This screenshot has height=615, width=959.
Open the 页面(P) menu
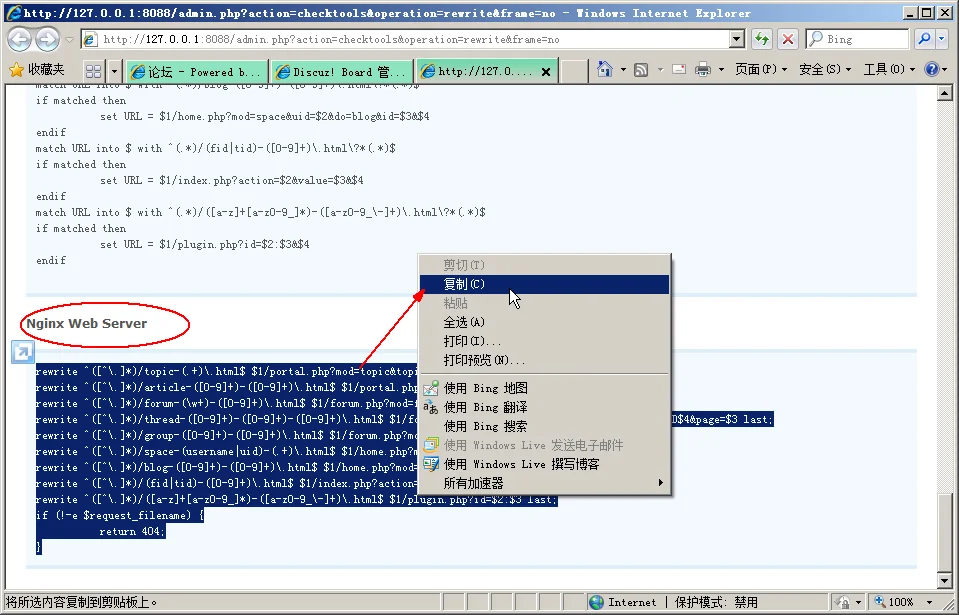click(761, 70)
